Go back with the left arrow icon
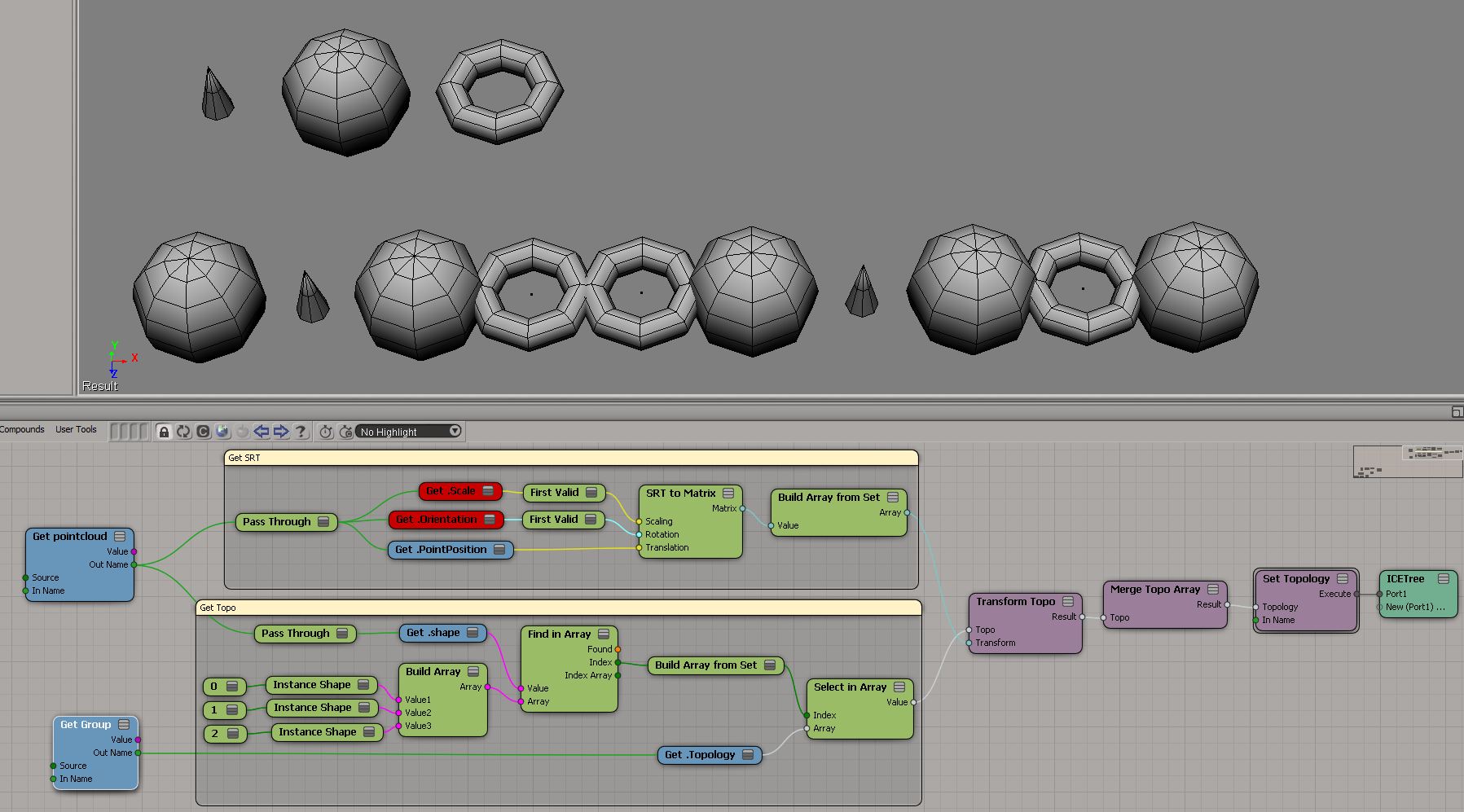Screen dimensions: 1464x812 [262, 432]
